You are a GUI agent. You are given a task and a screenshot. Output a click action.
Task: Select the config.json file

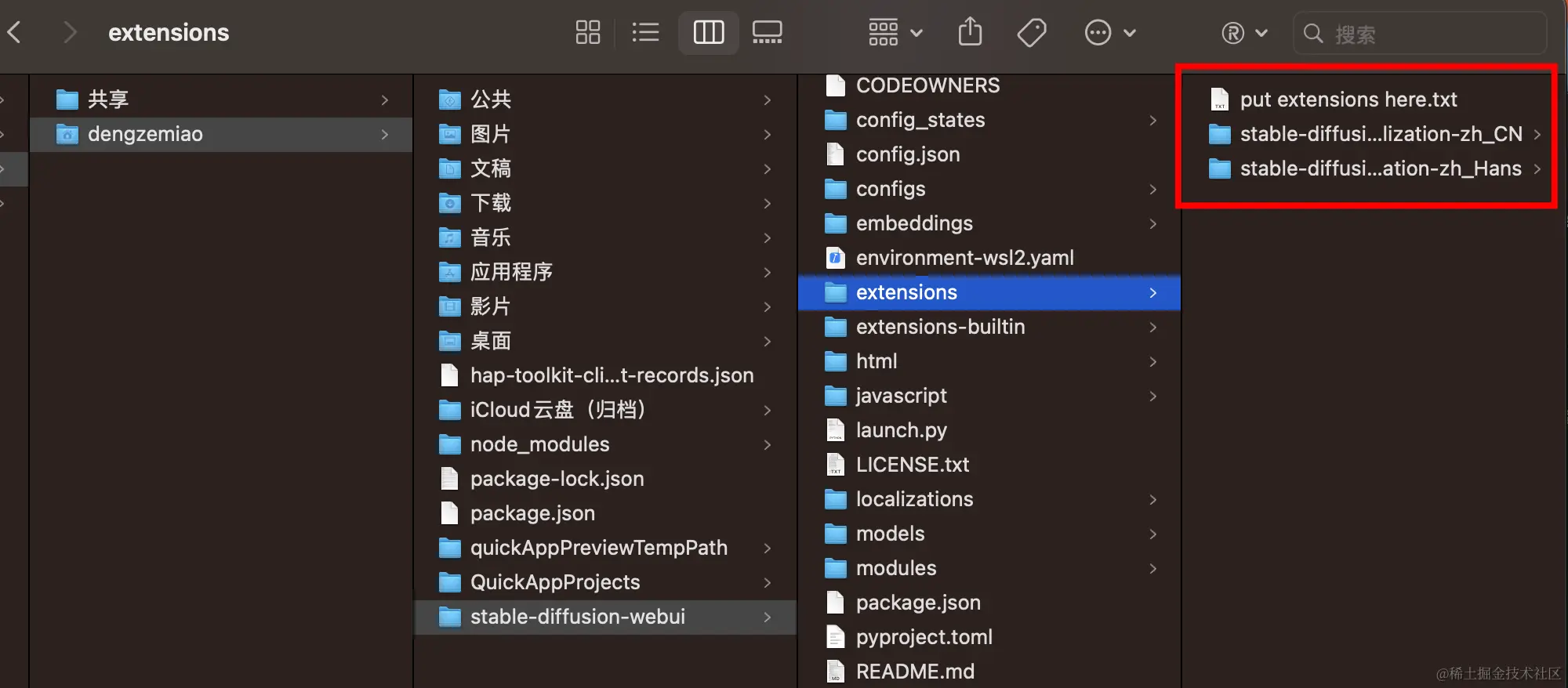click(x=989, y=154)
